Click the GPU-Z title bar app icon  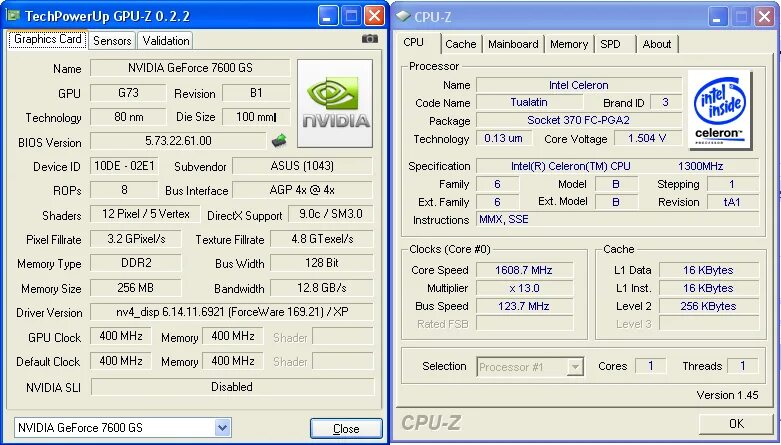[13, 15]
